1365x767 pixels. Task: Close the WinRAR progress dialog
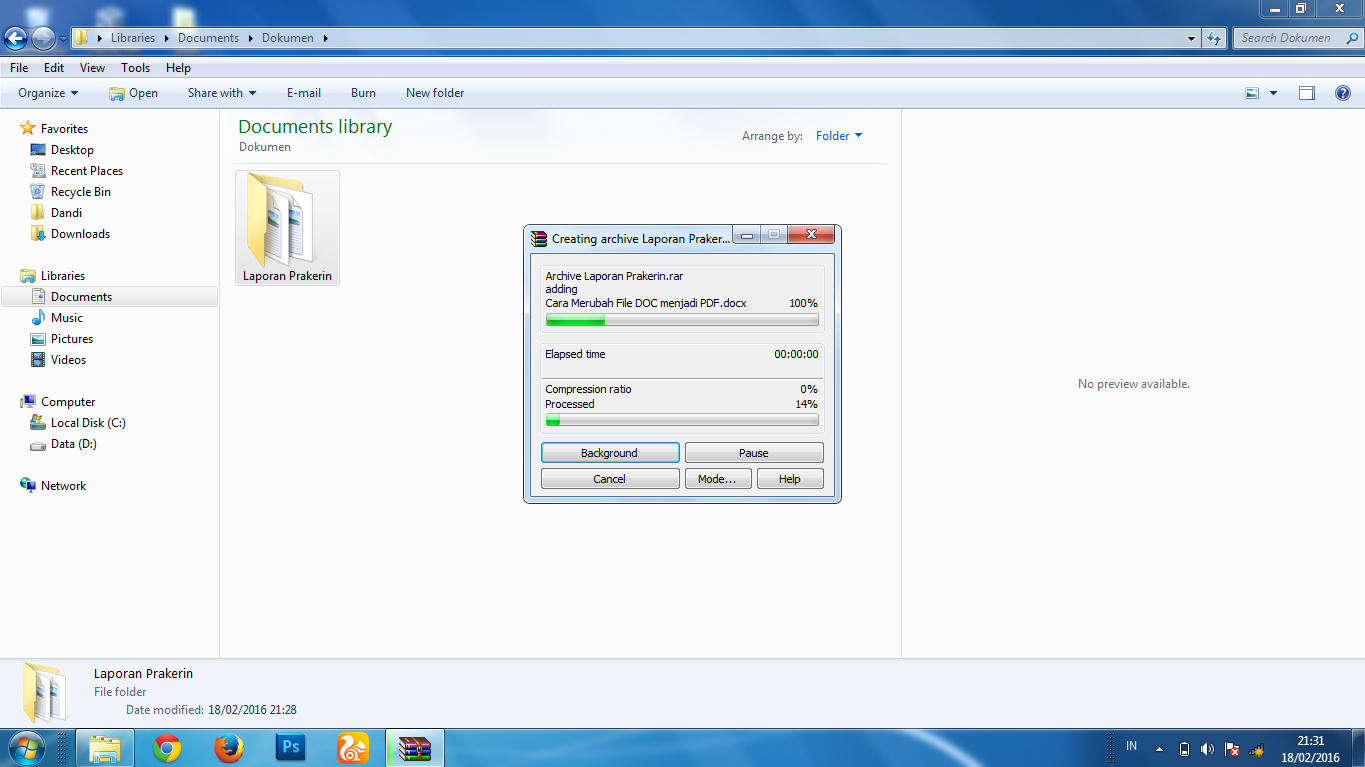[x=811, y=235]
